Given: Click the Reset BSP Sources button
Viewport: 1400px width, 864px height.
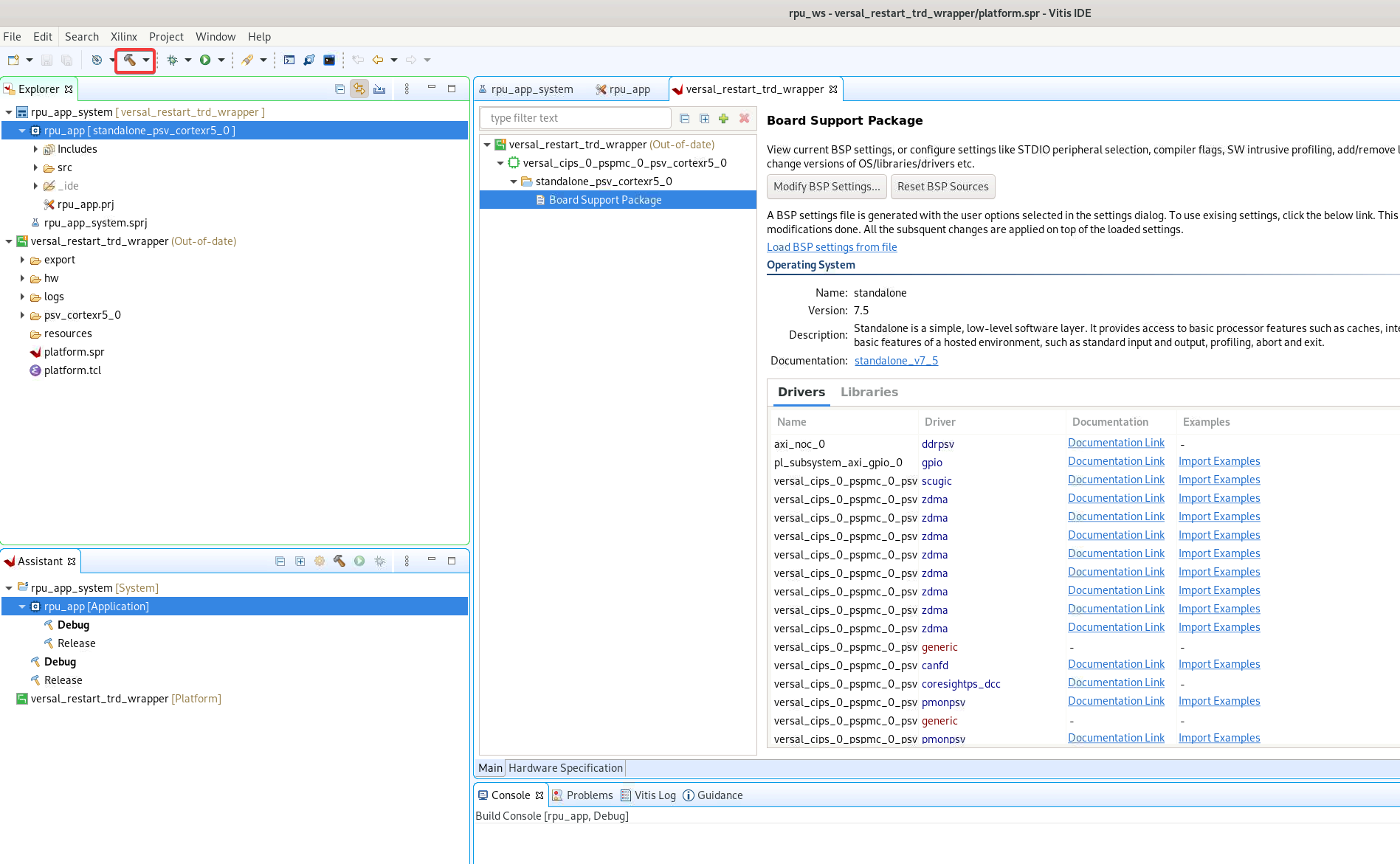Looking at the screenshot, I should [942, 187].
